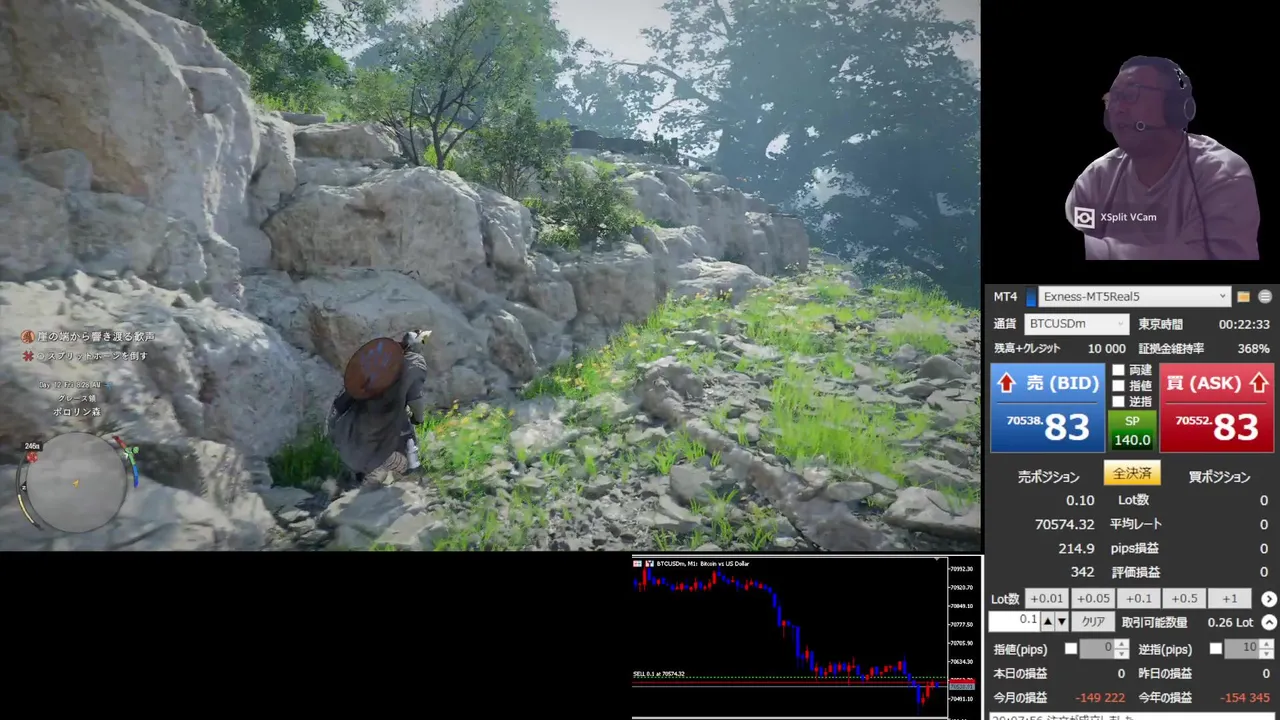The image size is (1280, 720).
Task: Open the orange folder icon in trade panel
Action: click(1243, 297)
